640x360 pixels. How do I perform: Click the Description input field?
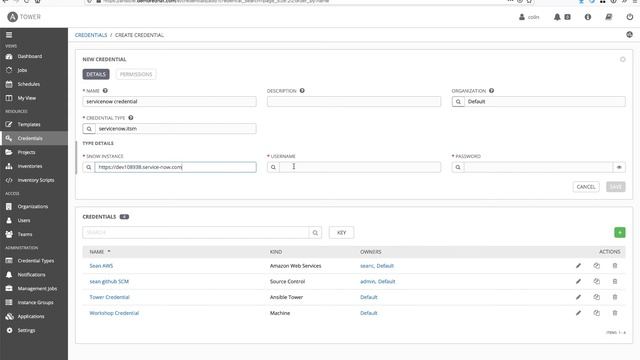pos(354,102)
